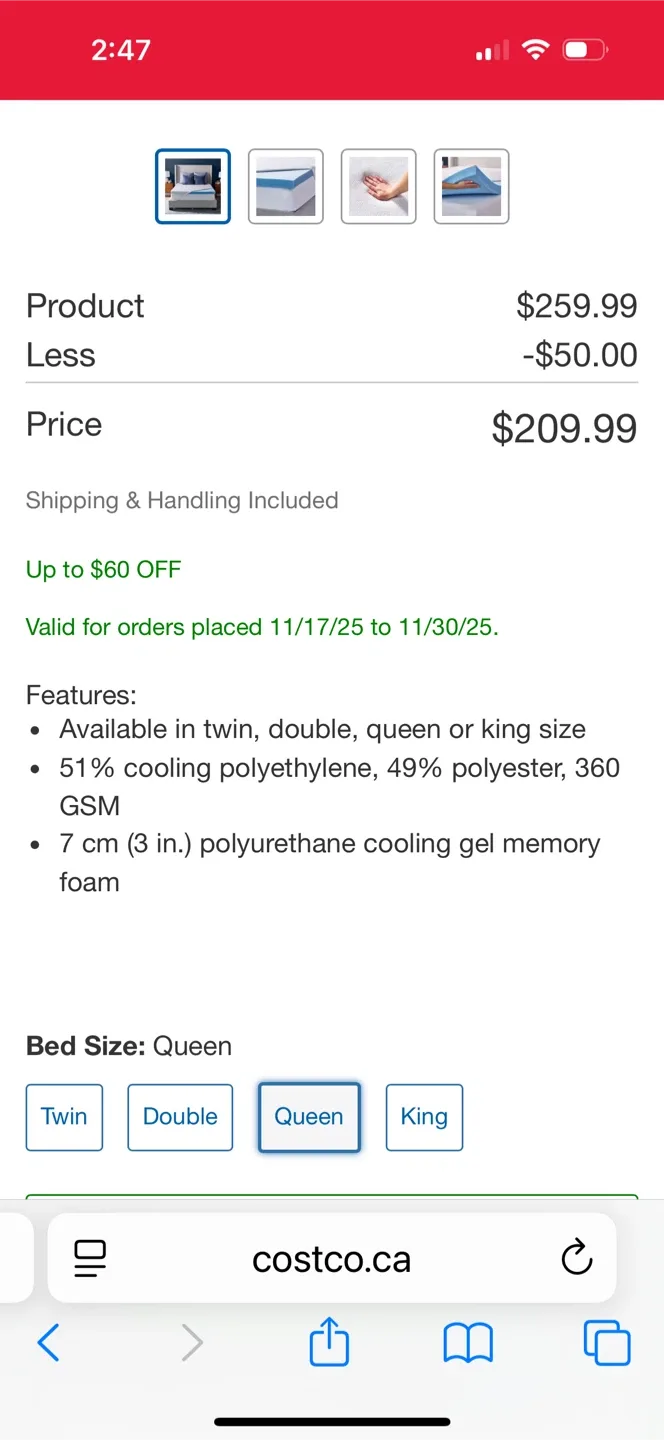Open the Safari page settings icon
Screen dimensions: 664x1440
pyautogui.click(x=89, y=1258)
